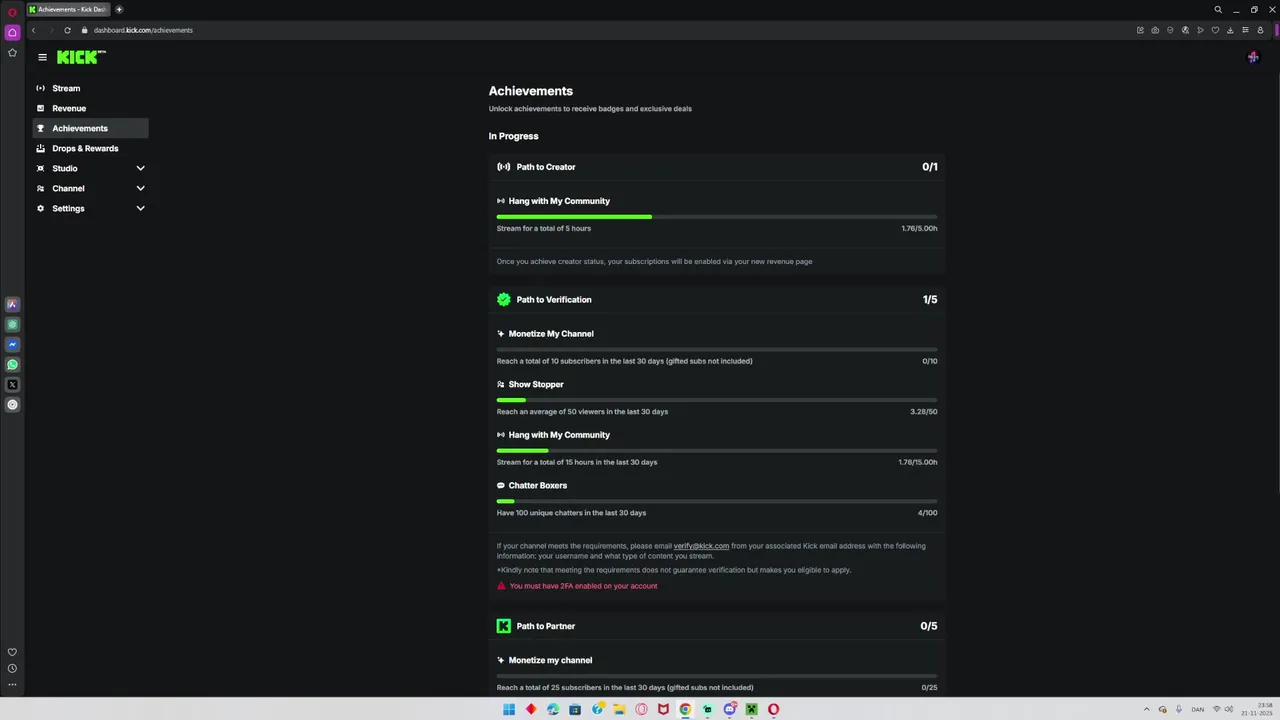Show hidden system tray icons
Viewport: 1280px width, 720px height.
(x=1146, y=710)
